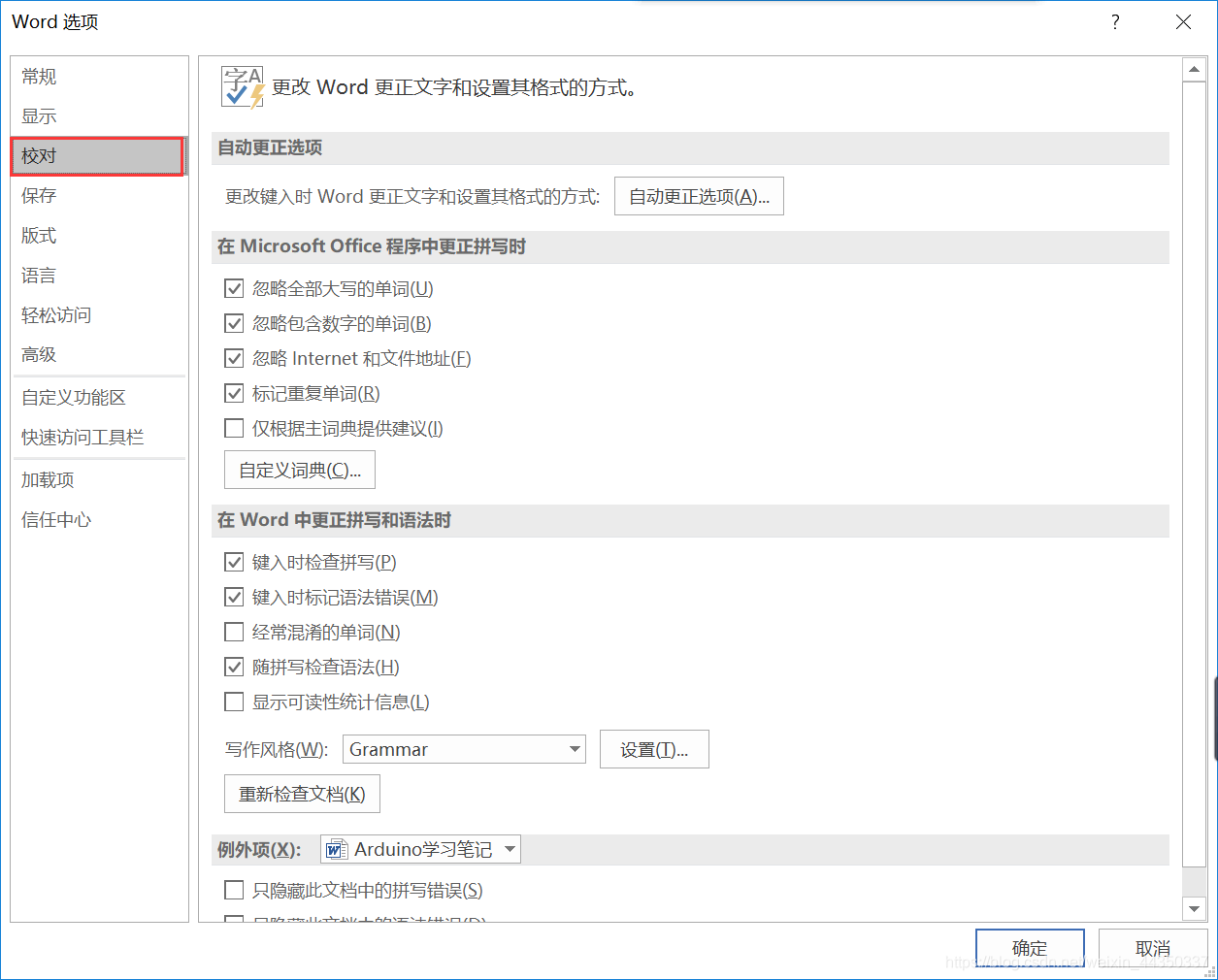Open the 例外项 document dropdown
This screenshot has height=980, width=1218.
pos(420,850)
